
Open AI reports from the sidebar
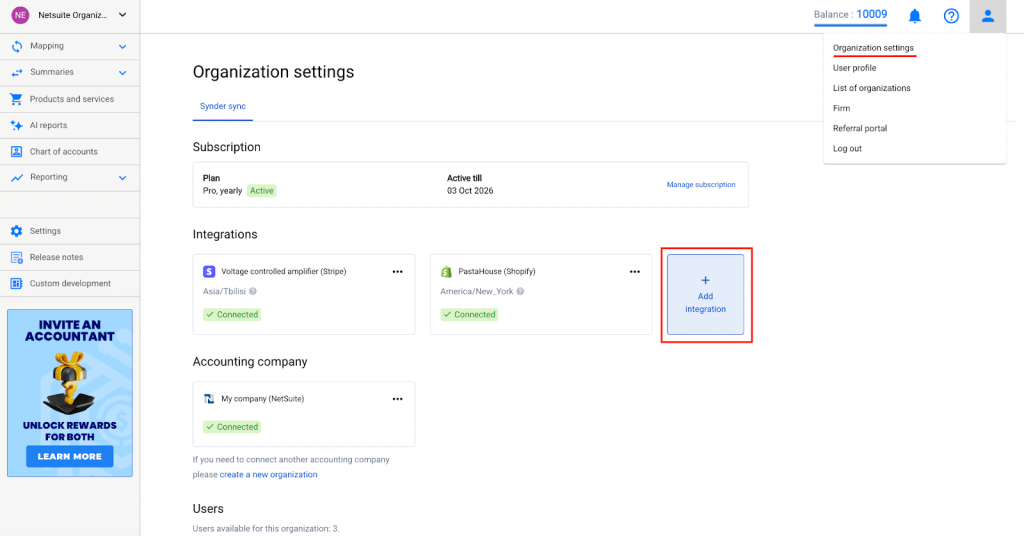pyautogui.click(x=48, y=125)
